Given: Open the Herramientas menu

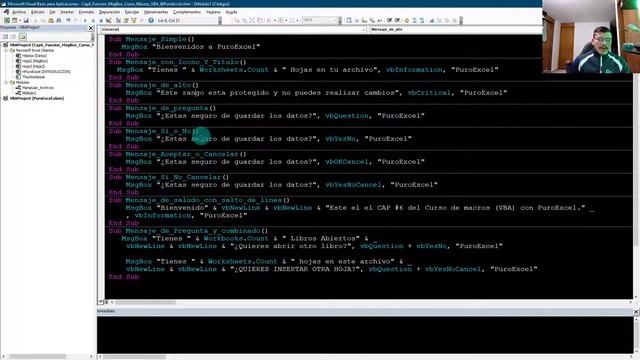Looking at the screenshot, I should click(x=156, y=12).
